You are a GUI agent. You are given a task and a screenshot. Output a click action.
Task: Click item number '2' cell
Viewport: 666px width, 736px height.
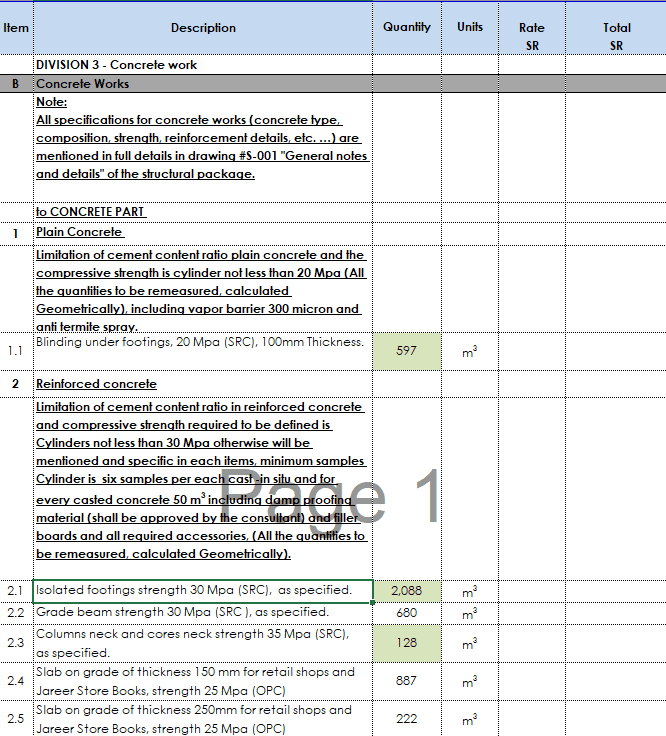click(16, 384)
